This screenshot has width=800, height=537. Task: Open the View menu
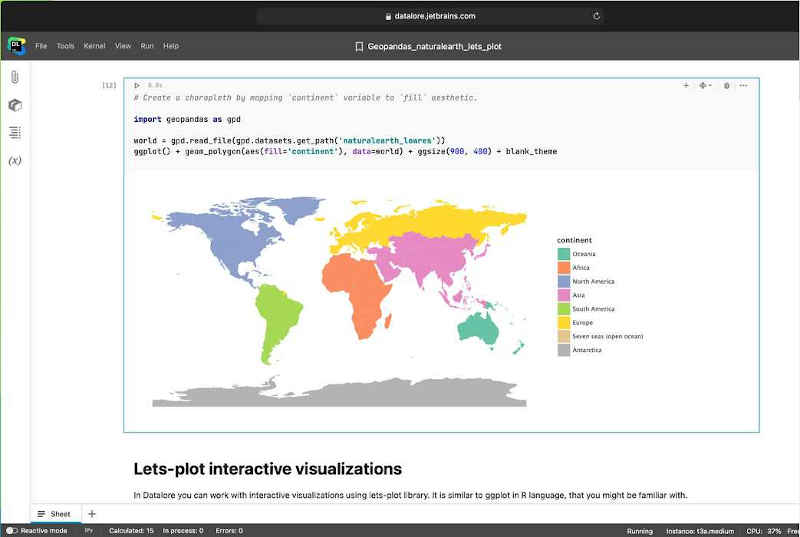click(123, 46)
